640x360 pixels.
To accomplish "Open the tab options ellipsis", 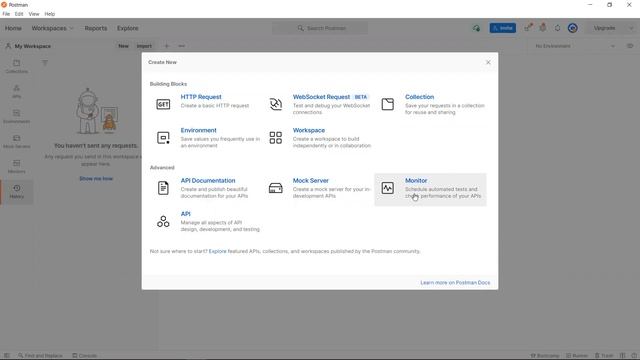I will 182,46.
